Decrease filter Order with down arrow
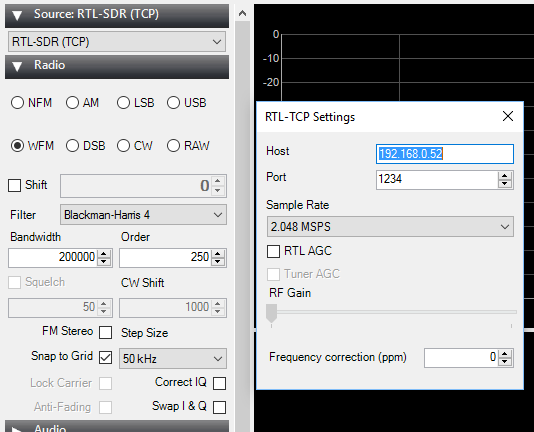This screenshot has height=432, width=534. [x=218, y=262]
